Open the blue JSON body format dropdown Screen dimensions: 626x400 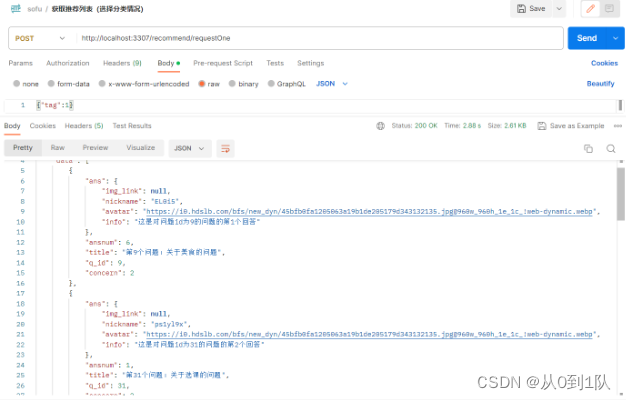[x=332, y=83]
